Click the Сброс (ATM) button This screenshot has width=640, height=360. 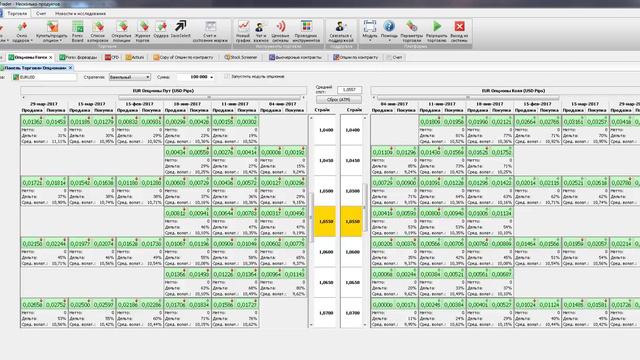click(339, 100)
